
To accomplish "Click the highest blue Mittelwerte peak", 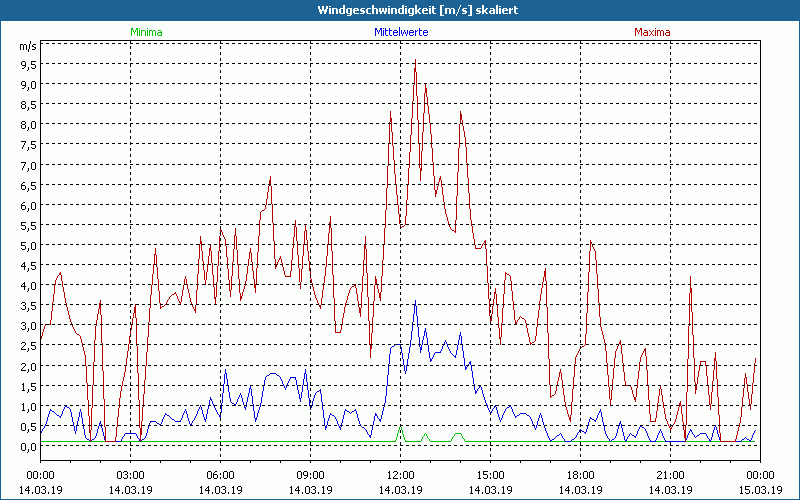I will [415, 302].
